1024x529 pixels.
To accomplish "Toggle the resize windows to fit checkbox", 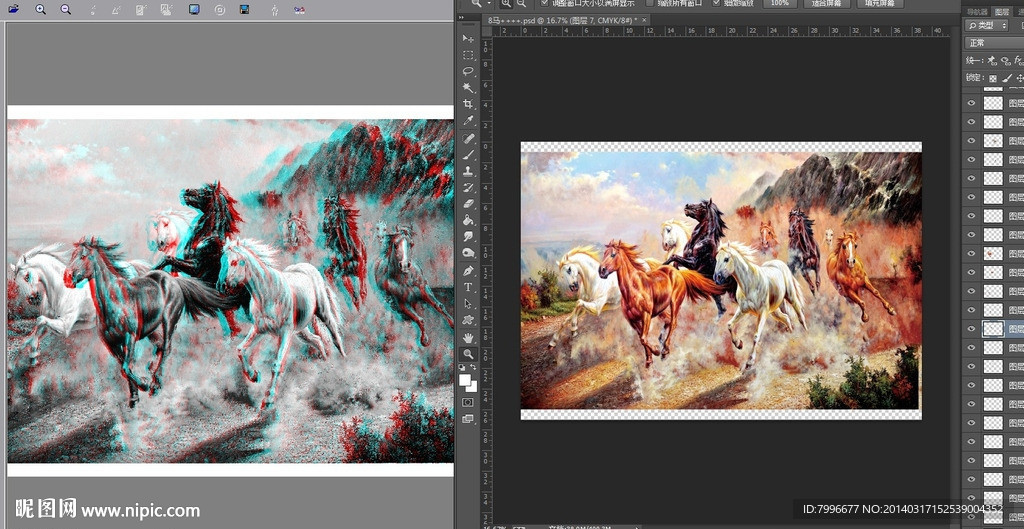I will [545, 3].
